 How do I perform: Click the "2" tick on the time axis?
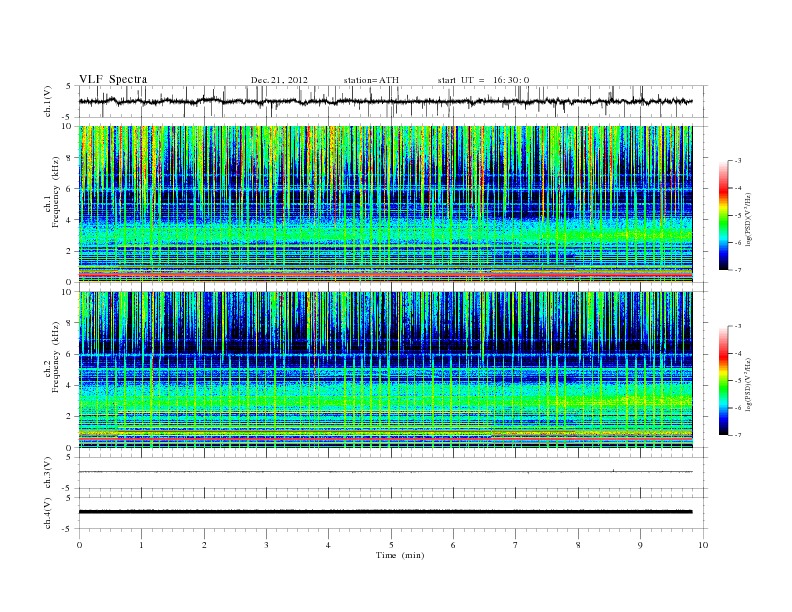pos(204,545)
